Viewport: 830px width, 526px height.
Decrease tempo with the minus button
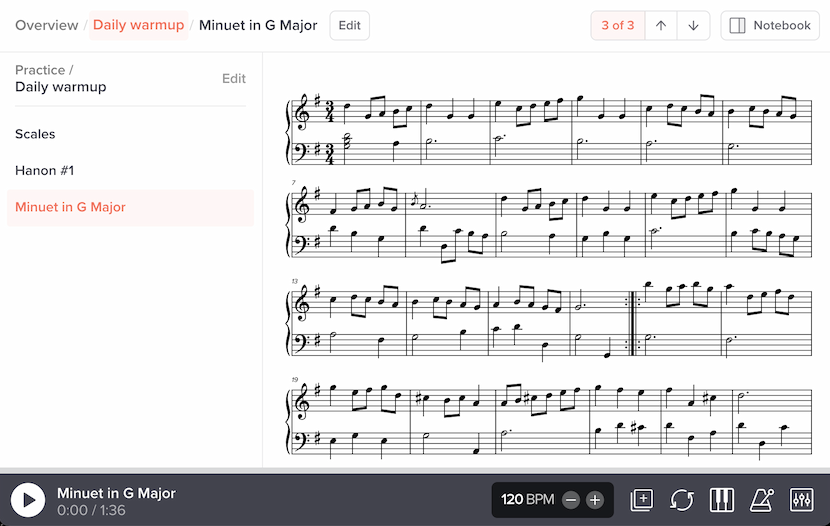point(571,500)
